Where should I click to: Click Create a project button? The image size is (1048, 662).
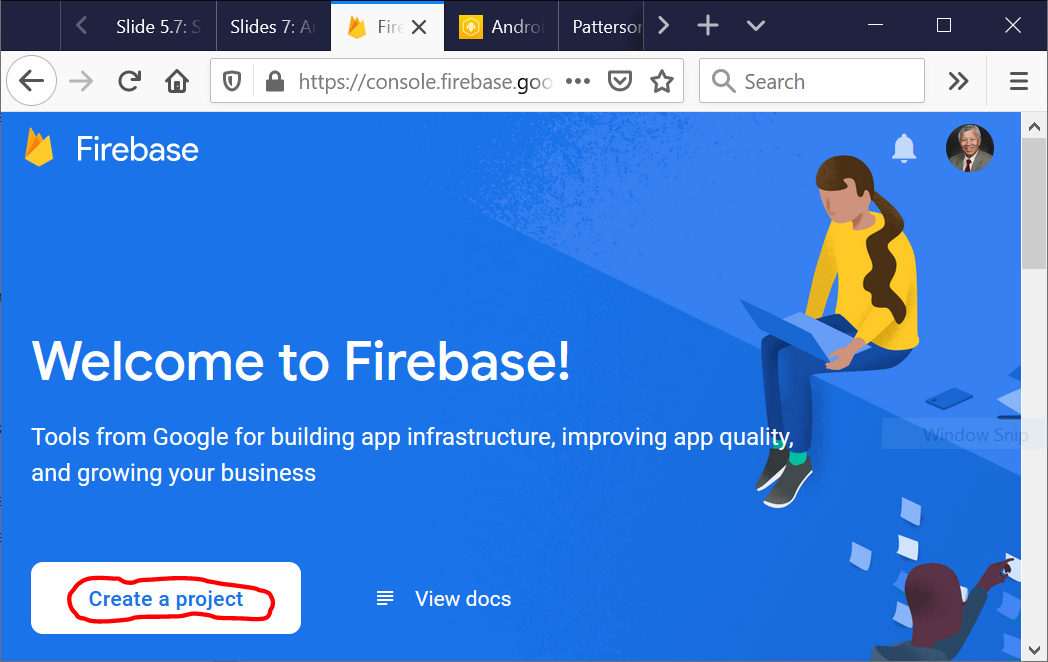166,598
